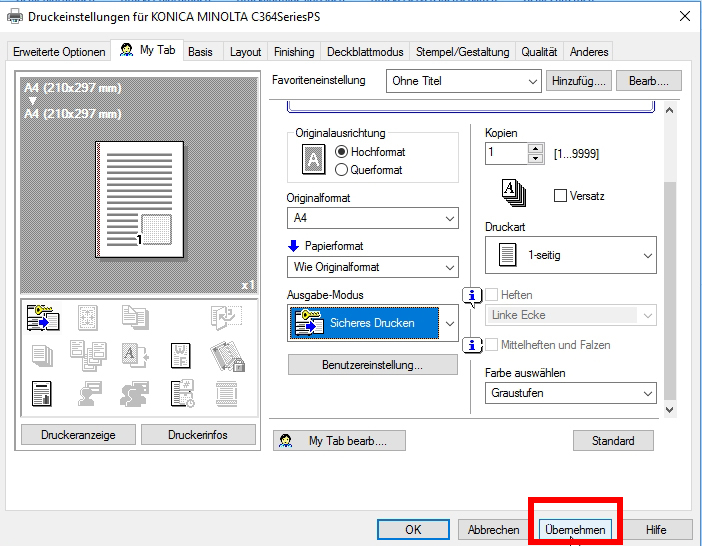
Task: Click the Abbrechen button
Action: (x=493, y=529)
